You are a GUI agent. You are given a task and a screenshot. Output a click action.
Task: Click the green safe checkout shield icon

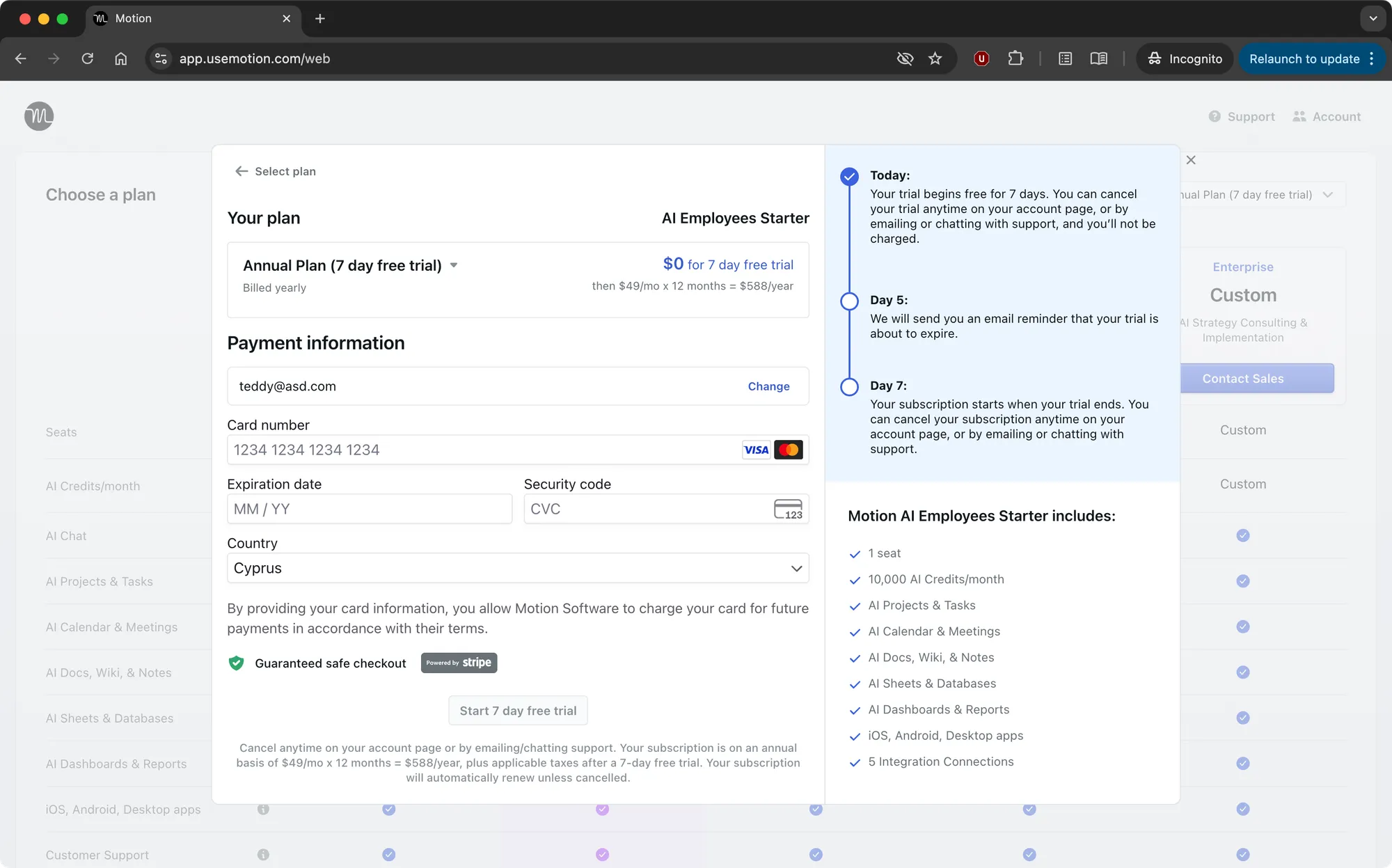click(237, 663)
